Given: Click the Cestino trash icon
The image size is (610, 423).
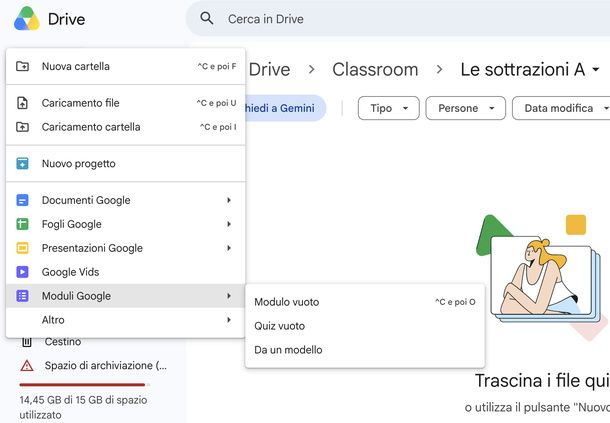Looking at the screenshot, I should (26, 342).
